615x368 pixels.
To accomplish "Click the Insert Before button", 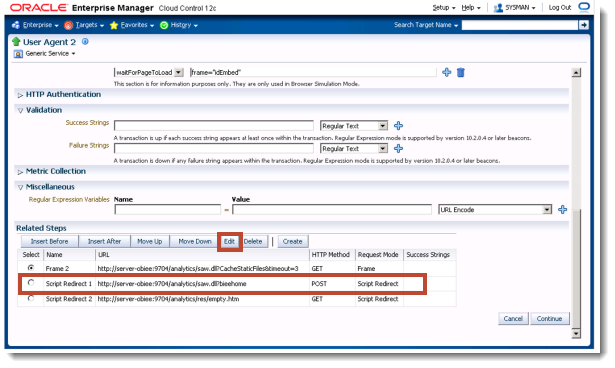I will coord(49,242).
